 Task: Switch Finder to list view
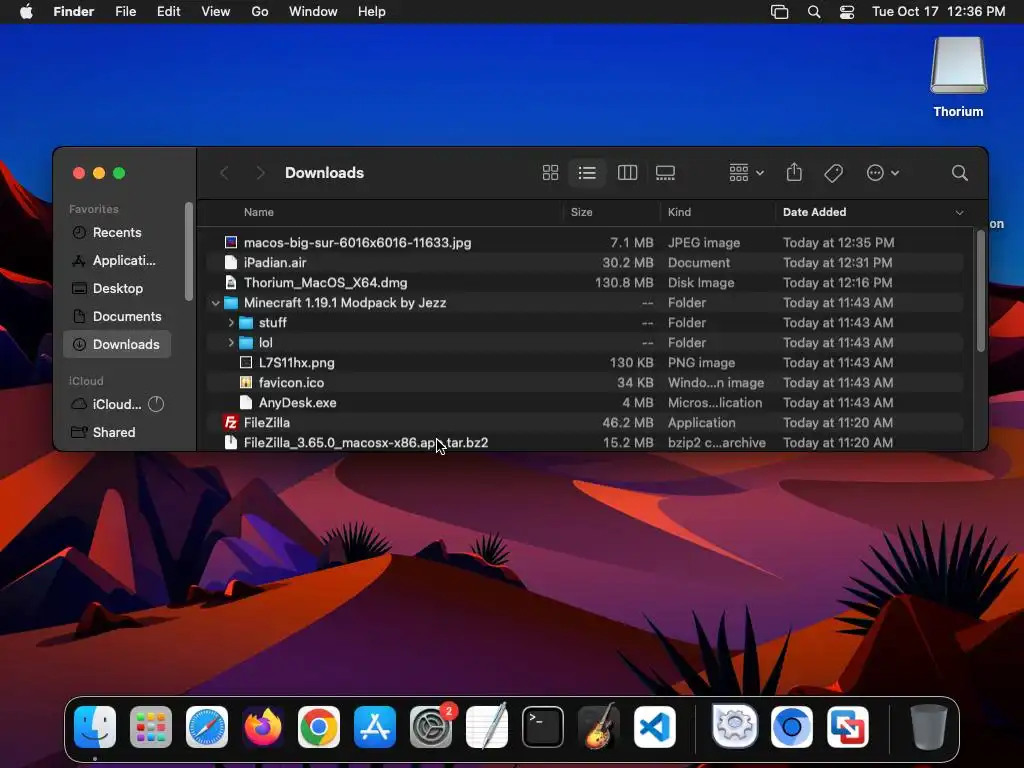coord(586,173)
